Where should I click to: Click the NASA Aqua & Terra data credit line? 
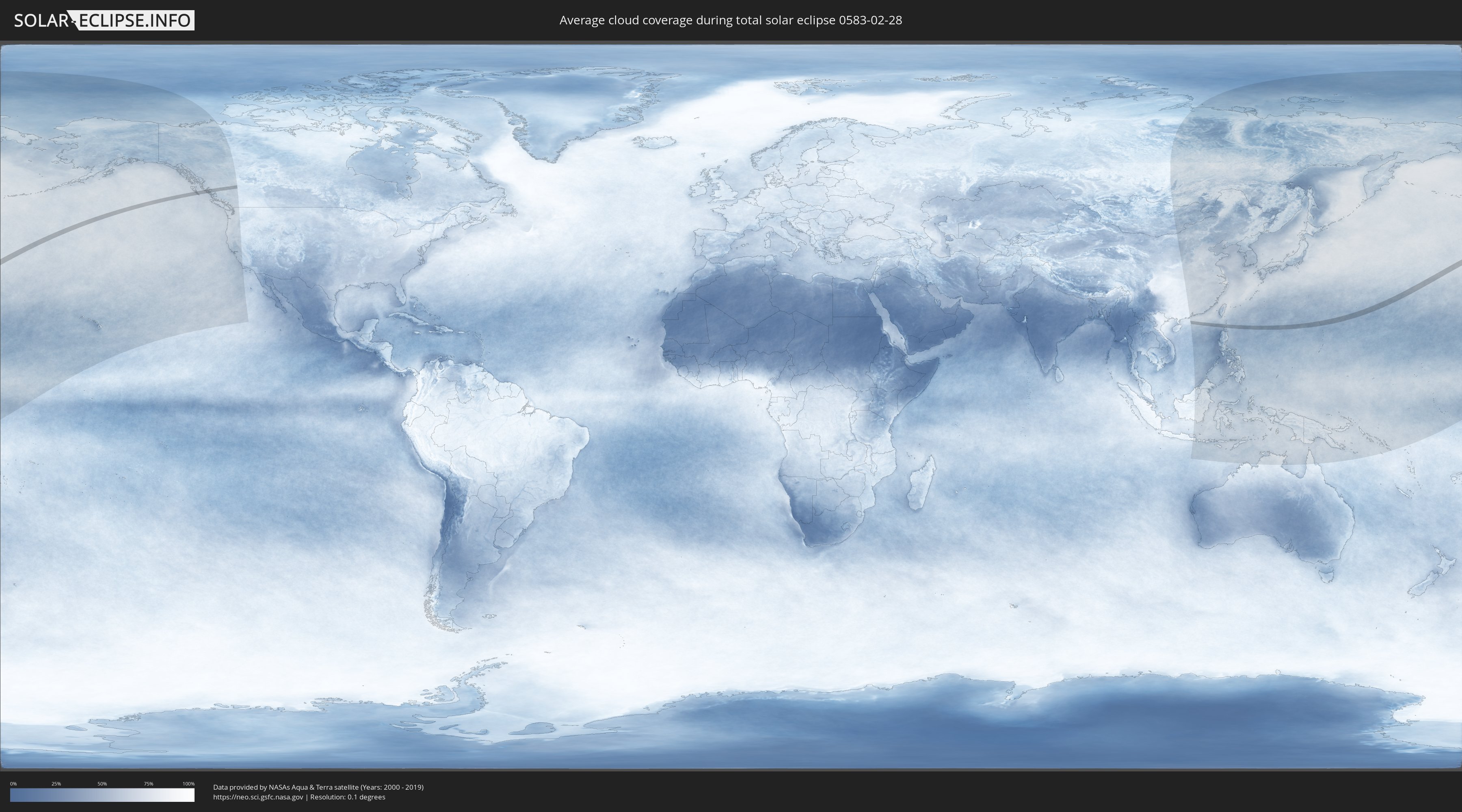318,787
